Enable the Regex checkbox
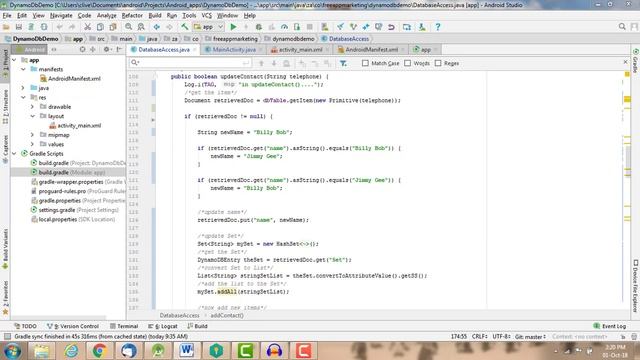The width and height of the screenshot is (640, 360). [438, 63]
